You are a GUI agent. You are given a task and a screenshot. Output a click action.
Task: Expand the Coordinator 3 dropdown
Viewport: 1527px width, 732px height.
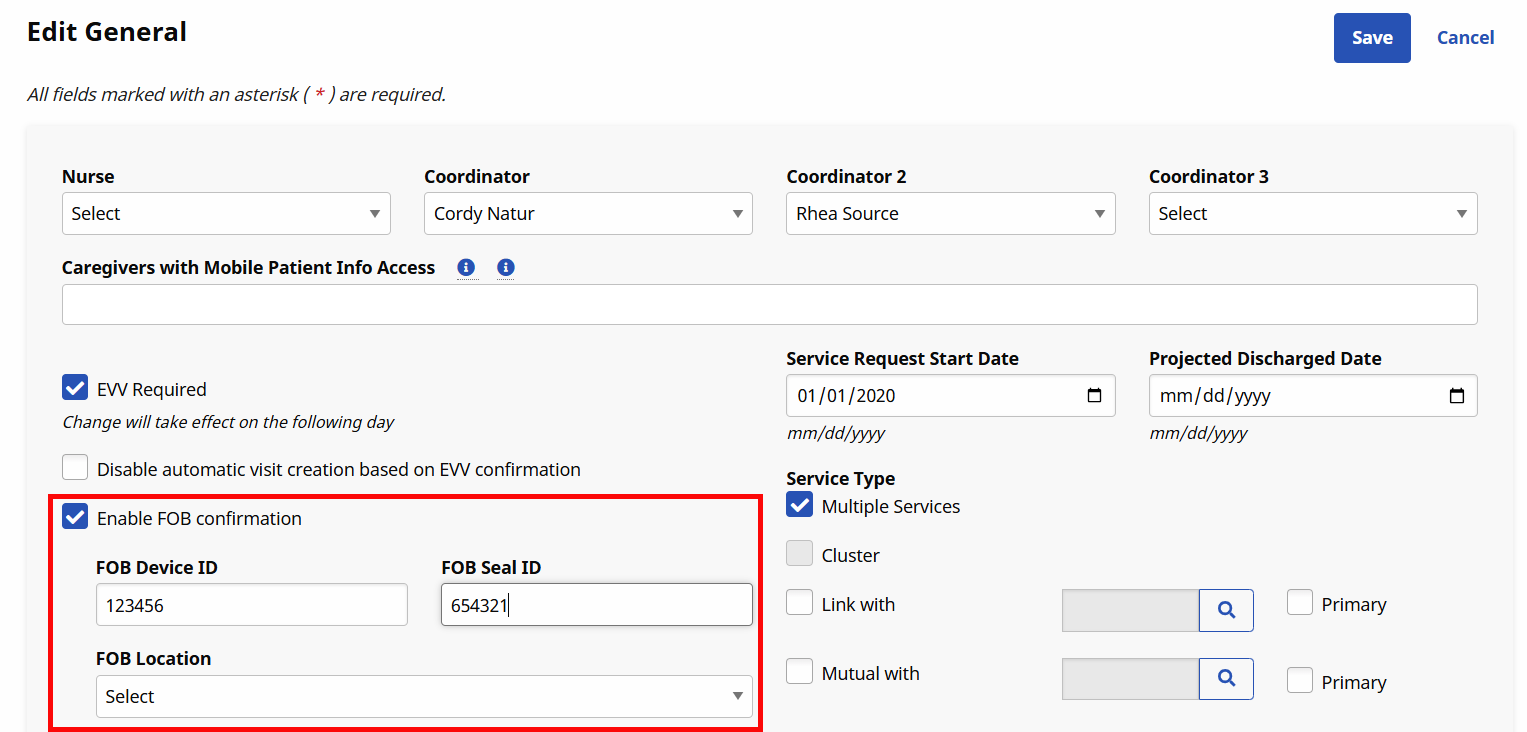tap(1312, 213)
